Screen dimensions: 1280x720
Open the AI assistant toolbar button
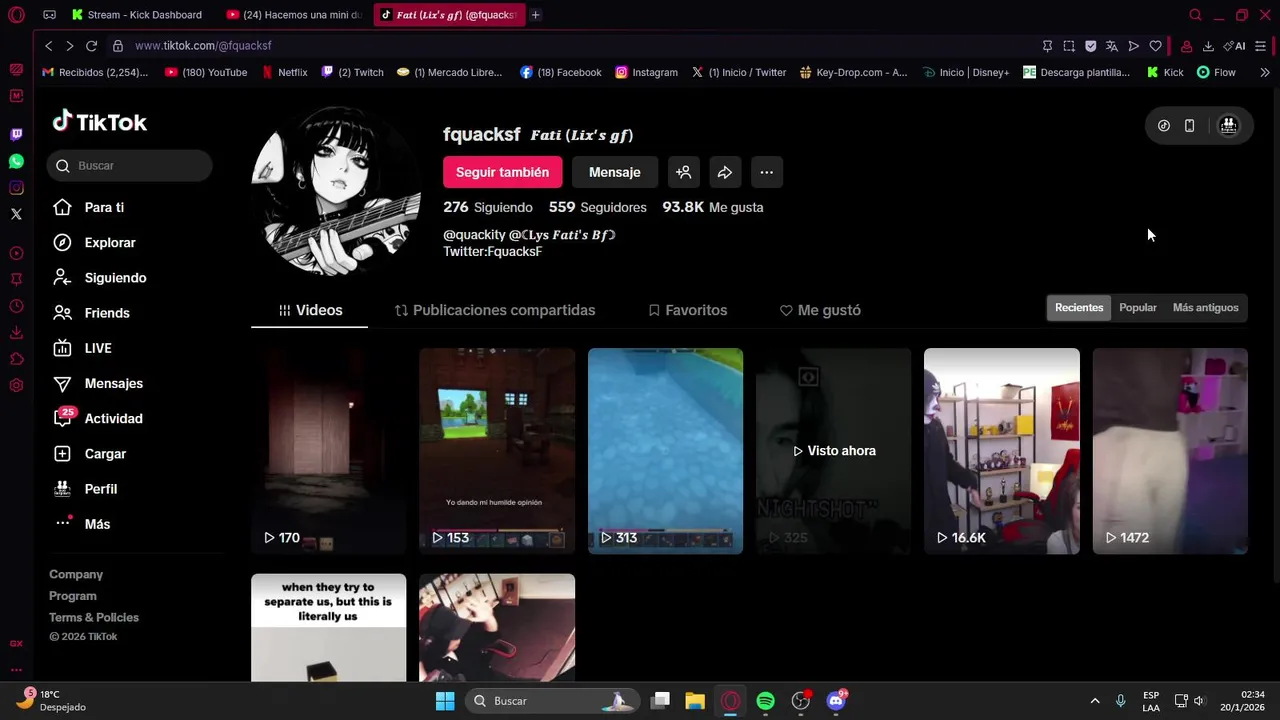coord(1234,46)
